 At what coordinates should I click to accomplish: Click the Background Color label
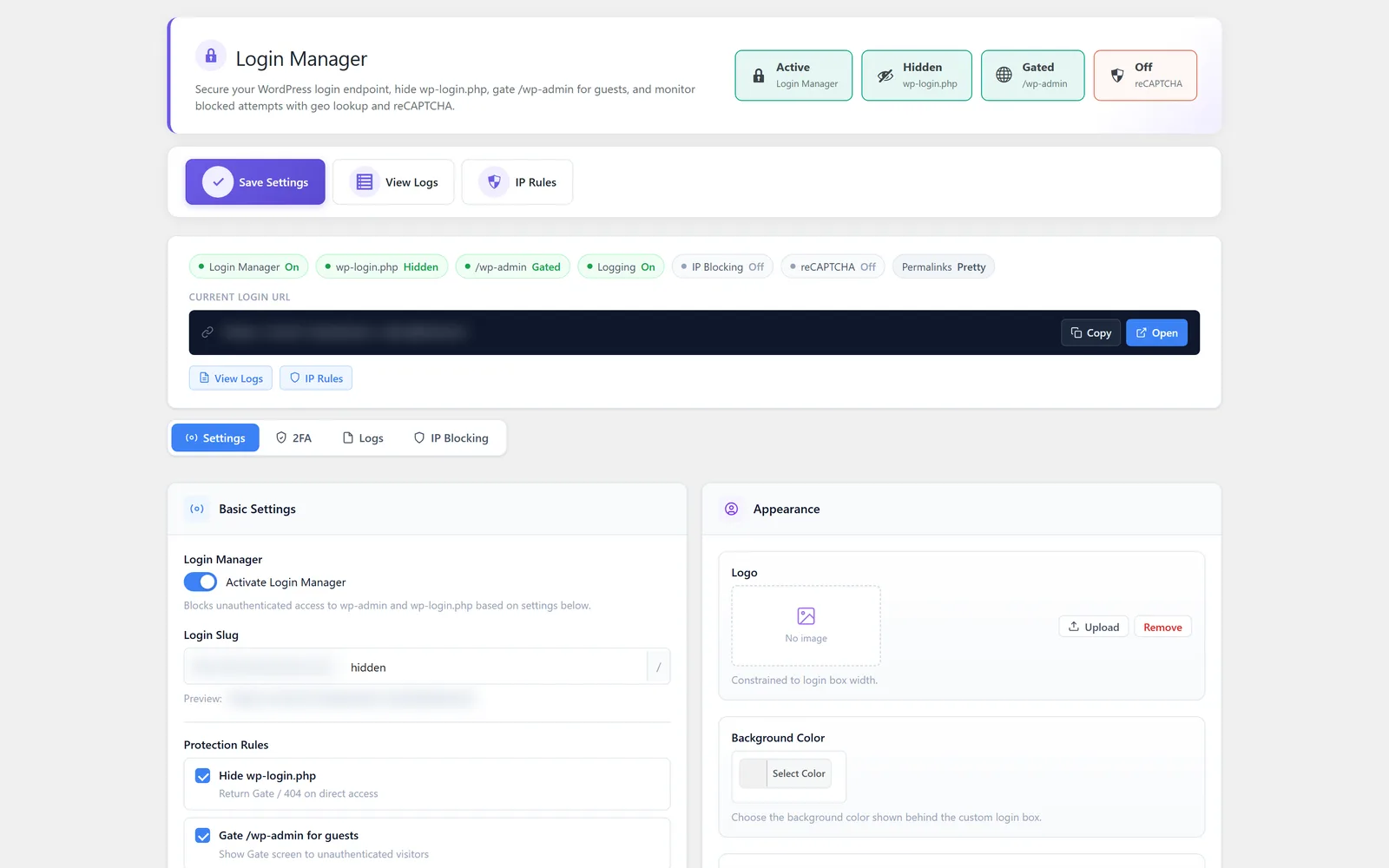(x=778, y=738)
